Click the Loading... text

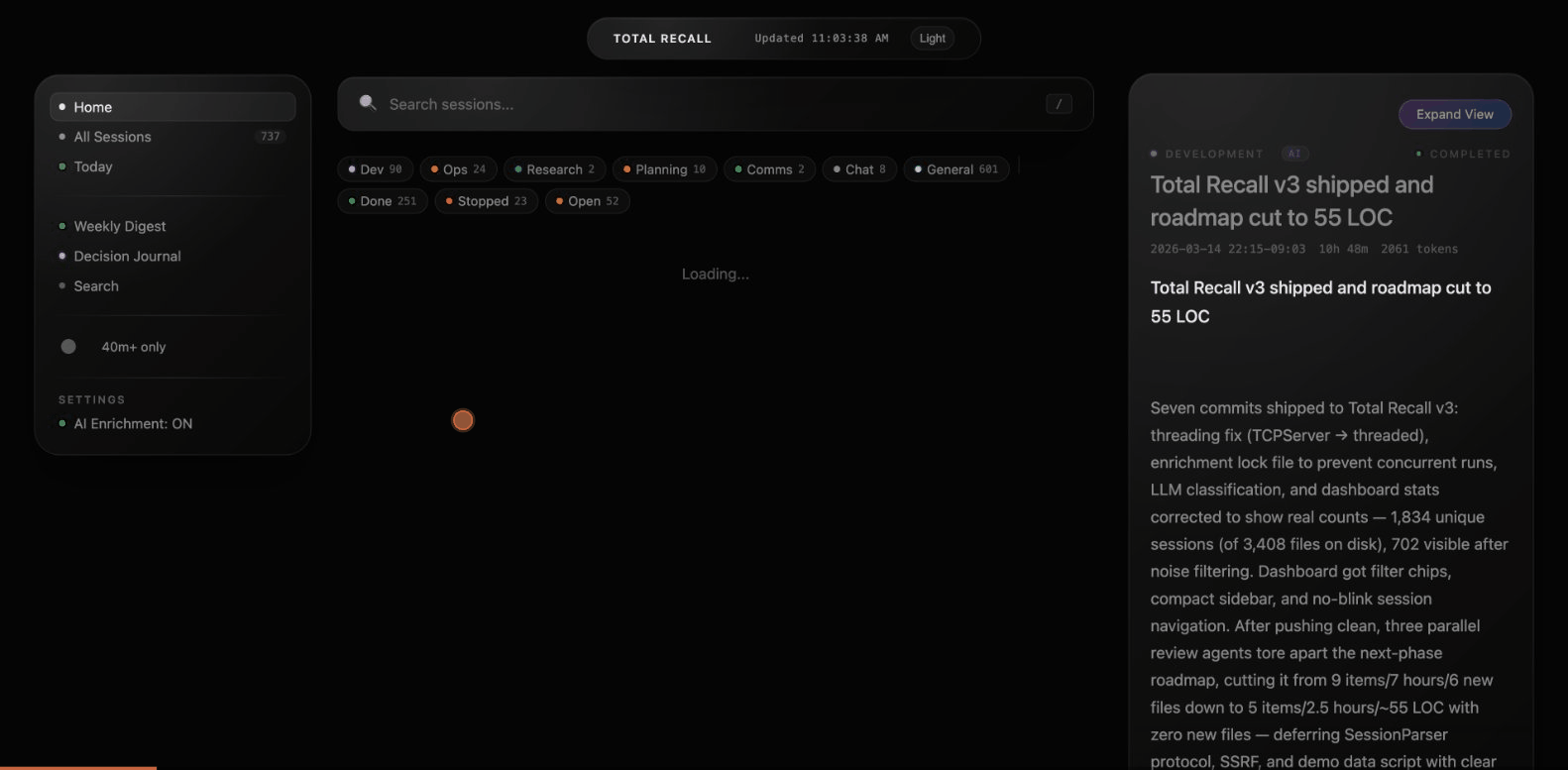click(x=715, y=274)
